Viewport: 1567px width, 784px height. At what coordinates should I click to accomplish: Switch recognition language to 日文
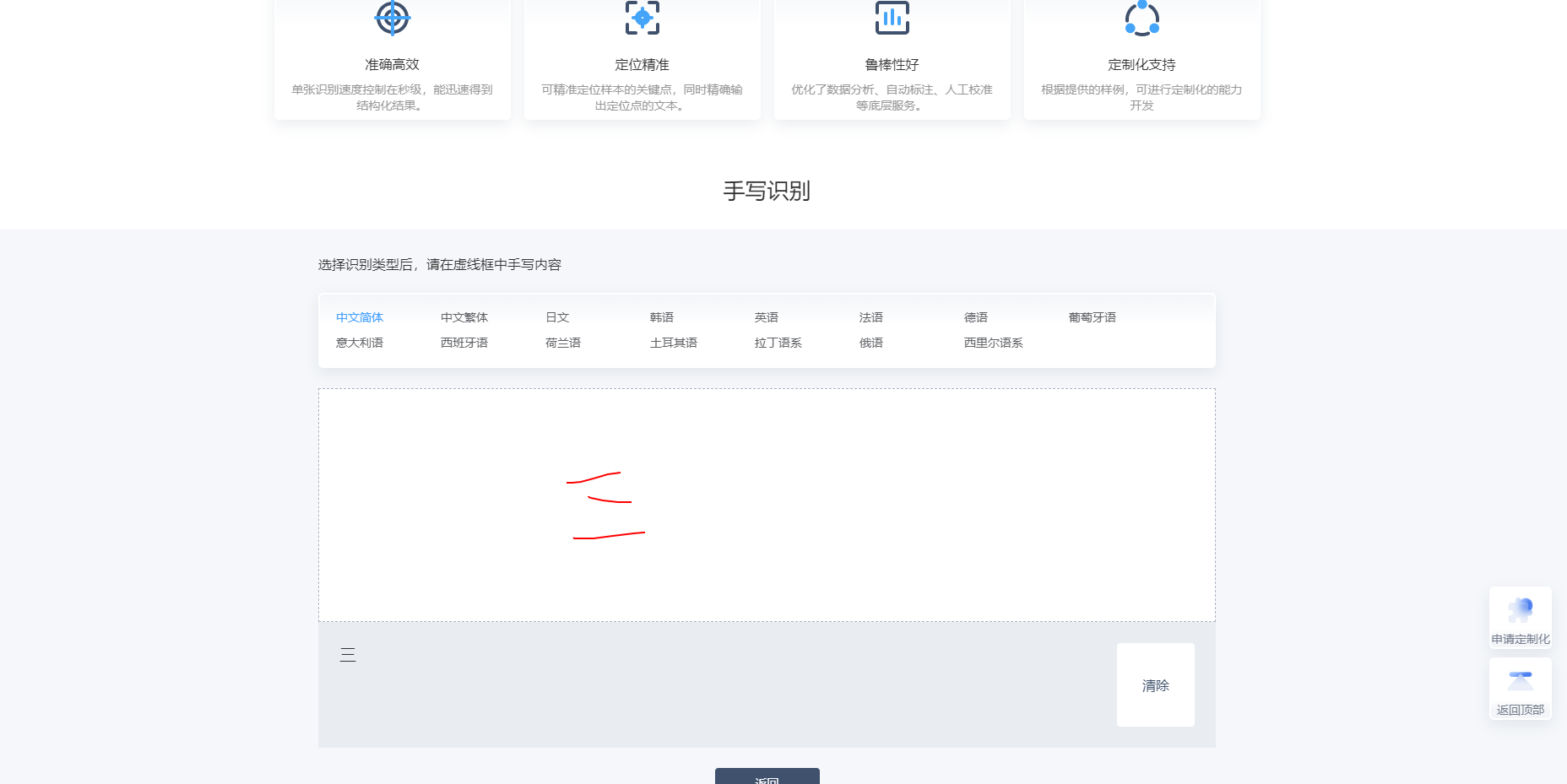click(x=557, y=317)
